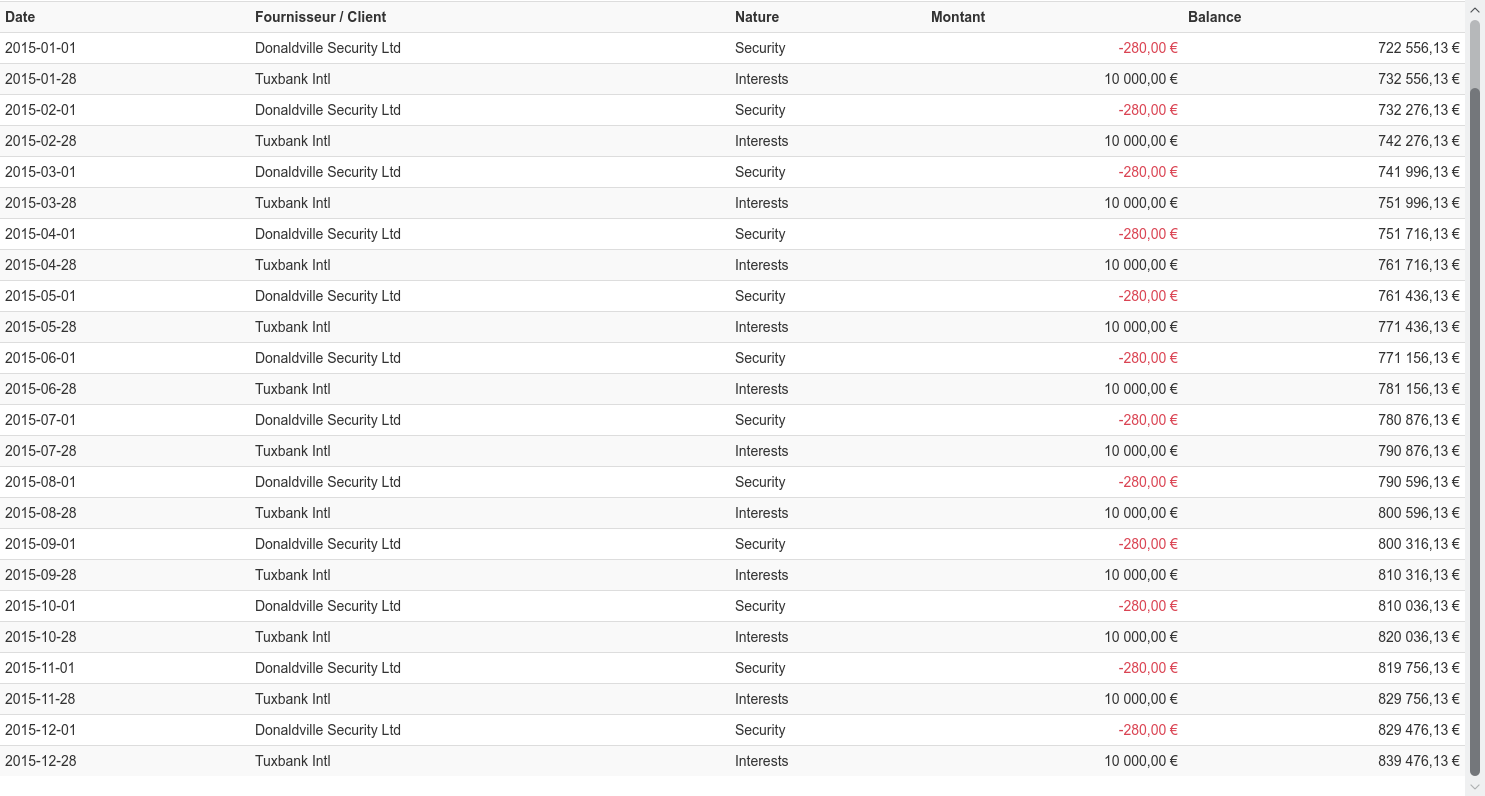This screenshot has width=1485, height=796.
Task: Select date cell 2015-01-28
Action: pyautogui.click(x=40, y=79)
